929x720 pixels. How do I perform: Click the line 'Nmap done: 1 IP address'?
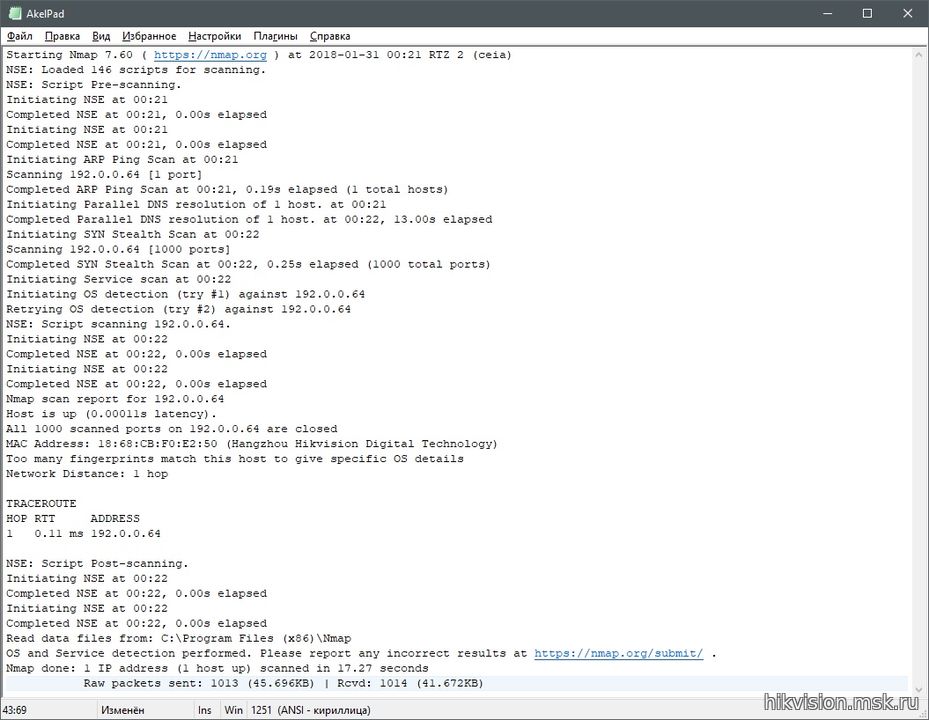point(217,668)
